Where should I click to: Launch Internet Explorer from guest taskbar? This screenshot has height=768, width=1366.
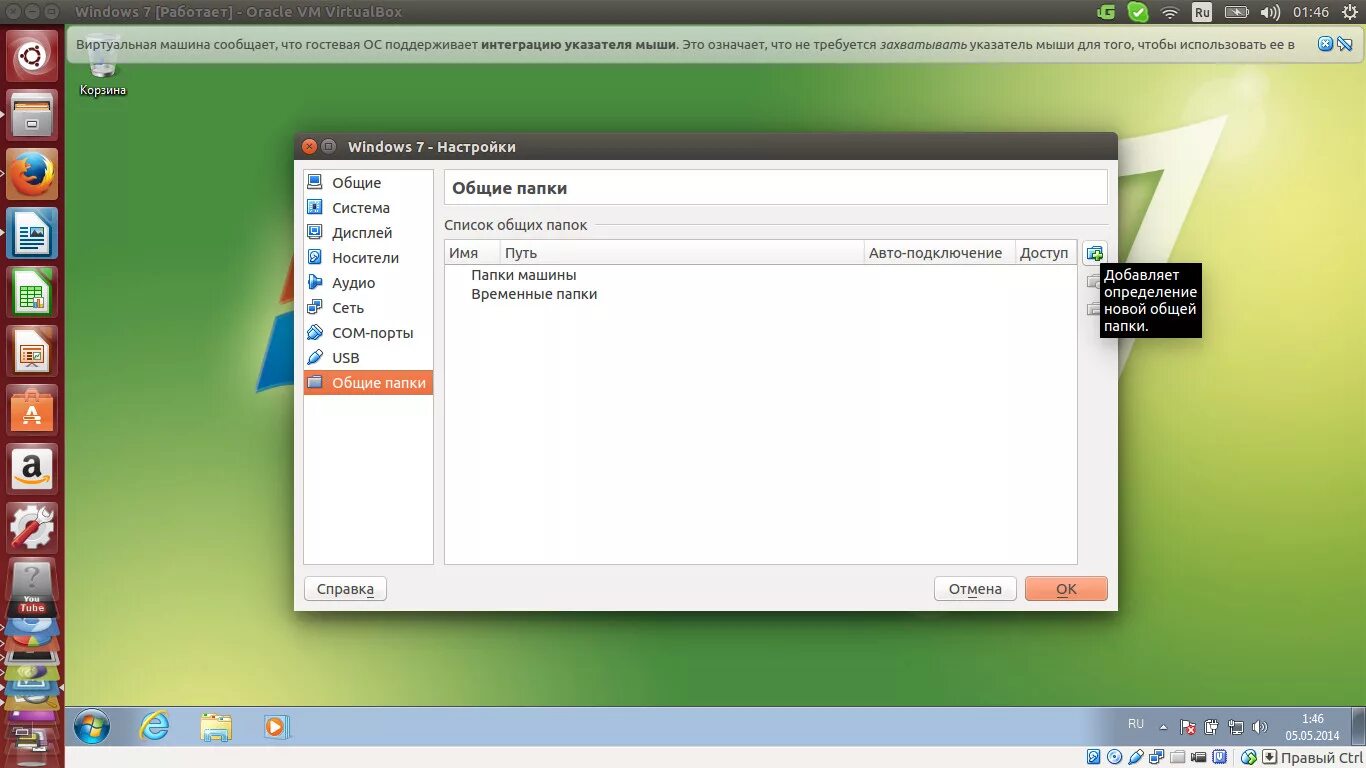[x=154, y=727]
